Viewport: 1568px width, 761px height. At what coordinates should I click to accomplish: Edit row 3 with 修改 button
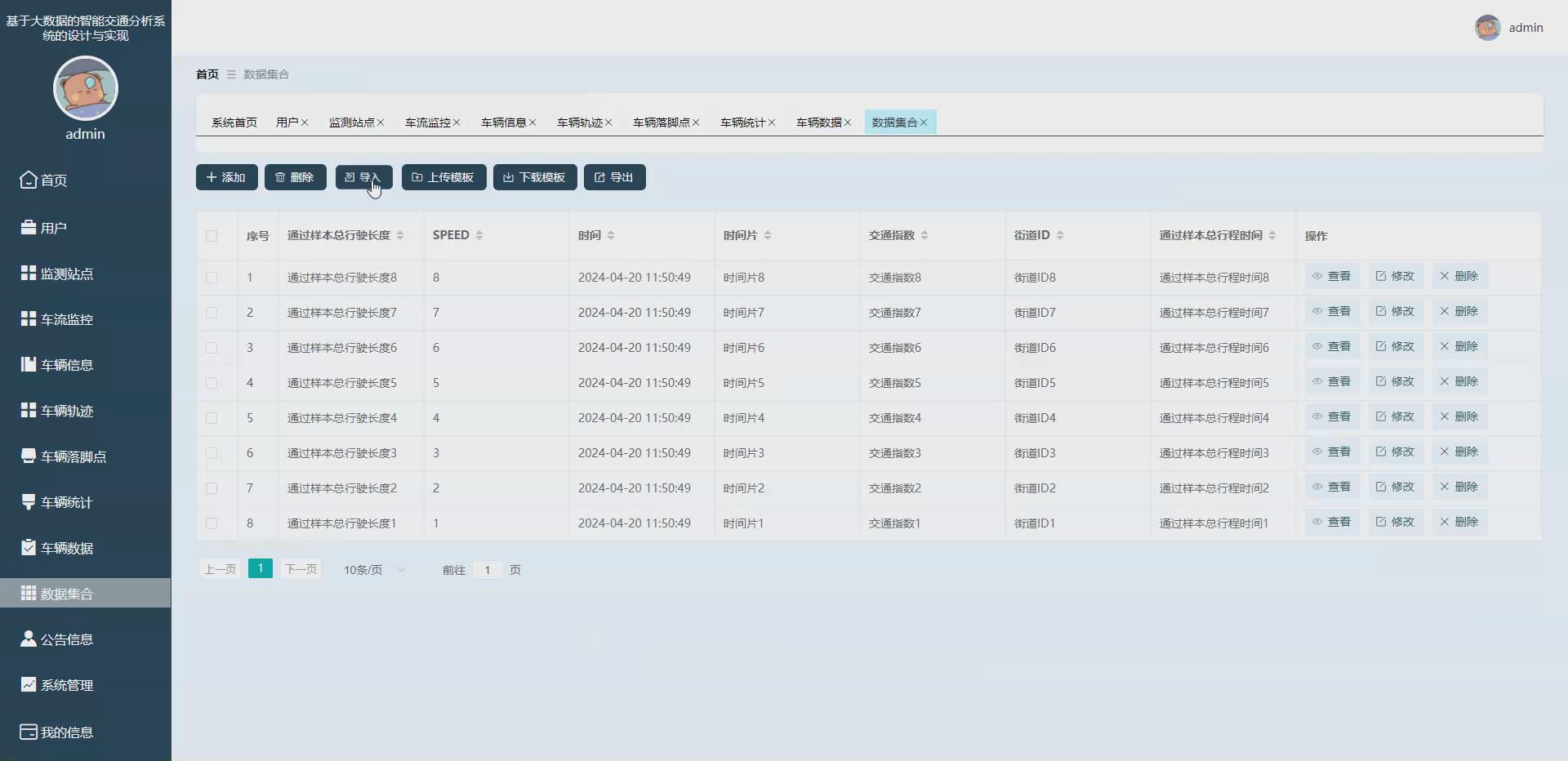[x=1396, y=346]
